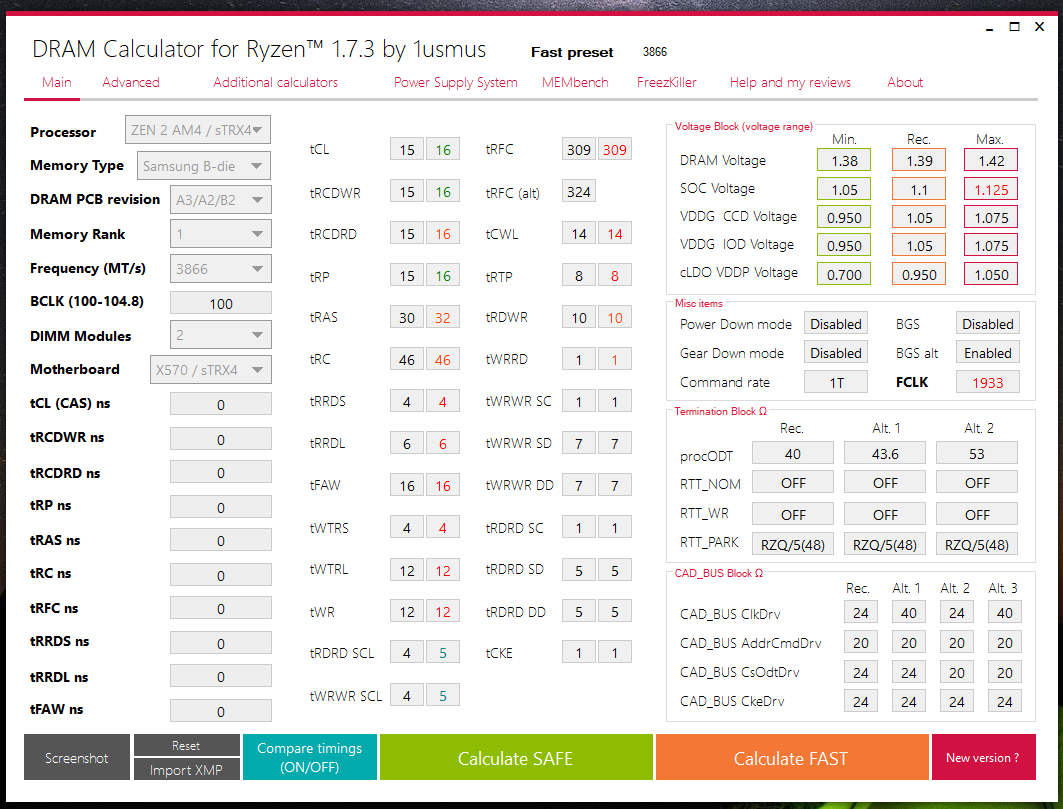
Task: Click SOC Voltage Rec. value 1.1
Action: (x=919, y=189)
